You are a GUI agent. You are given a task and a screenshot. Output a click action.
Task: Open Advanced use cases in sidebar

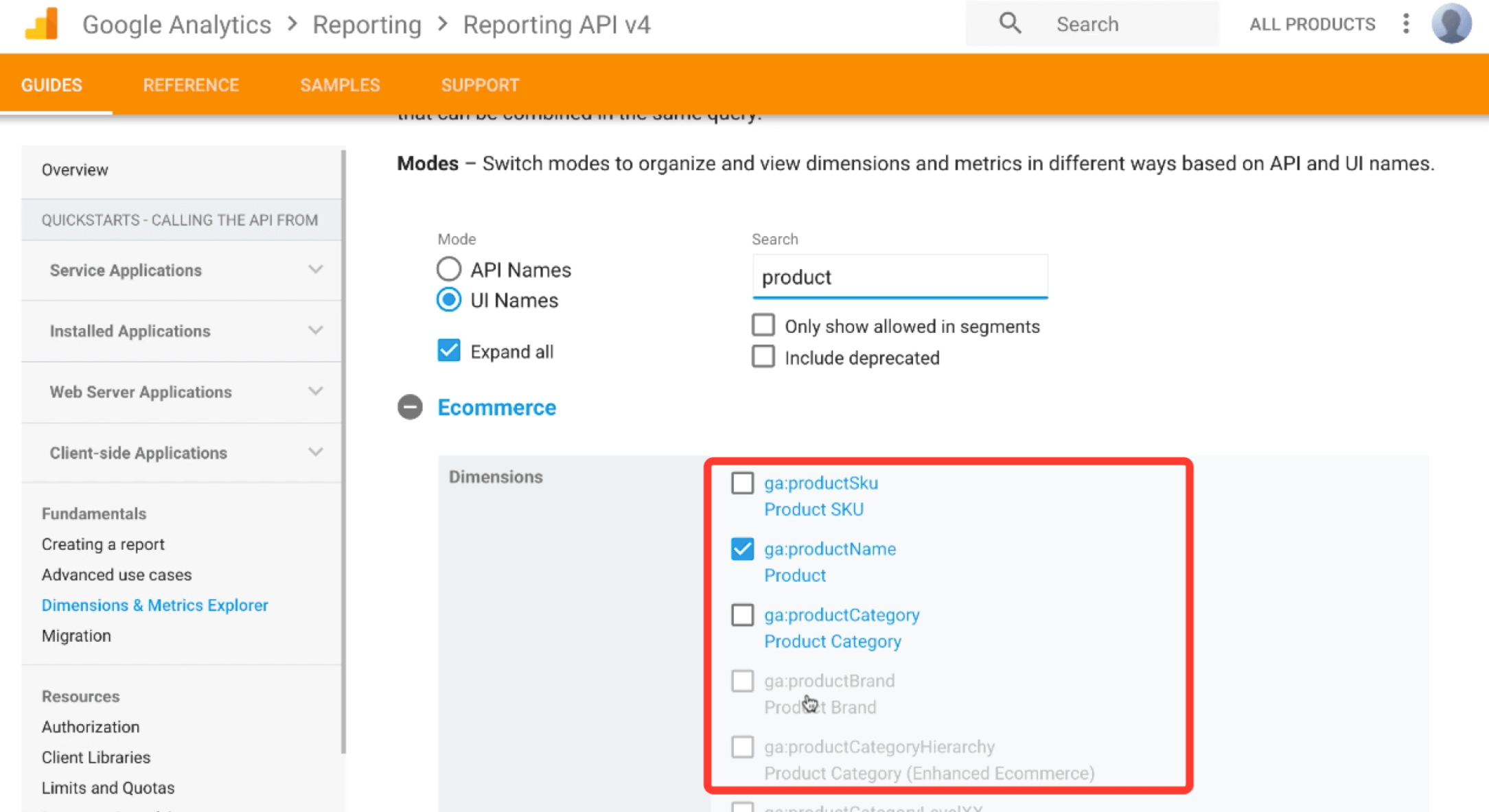click(117, 575)
